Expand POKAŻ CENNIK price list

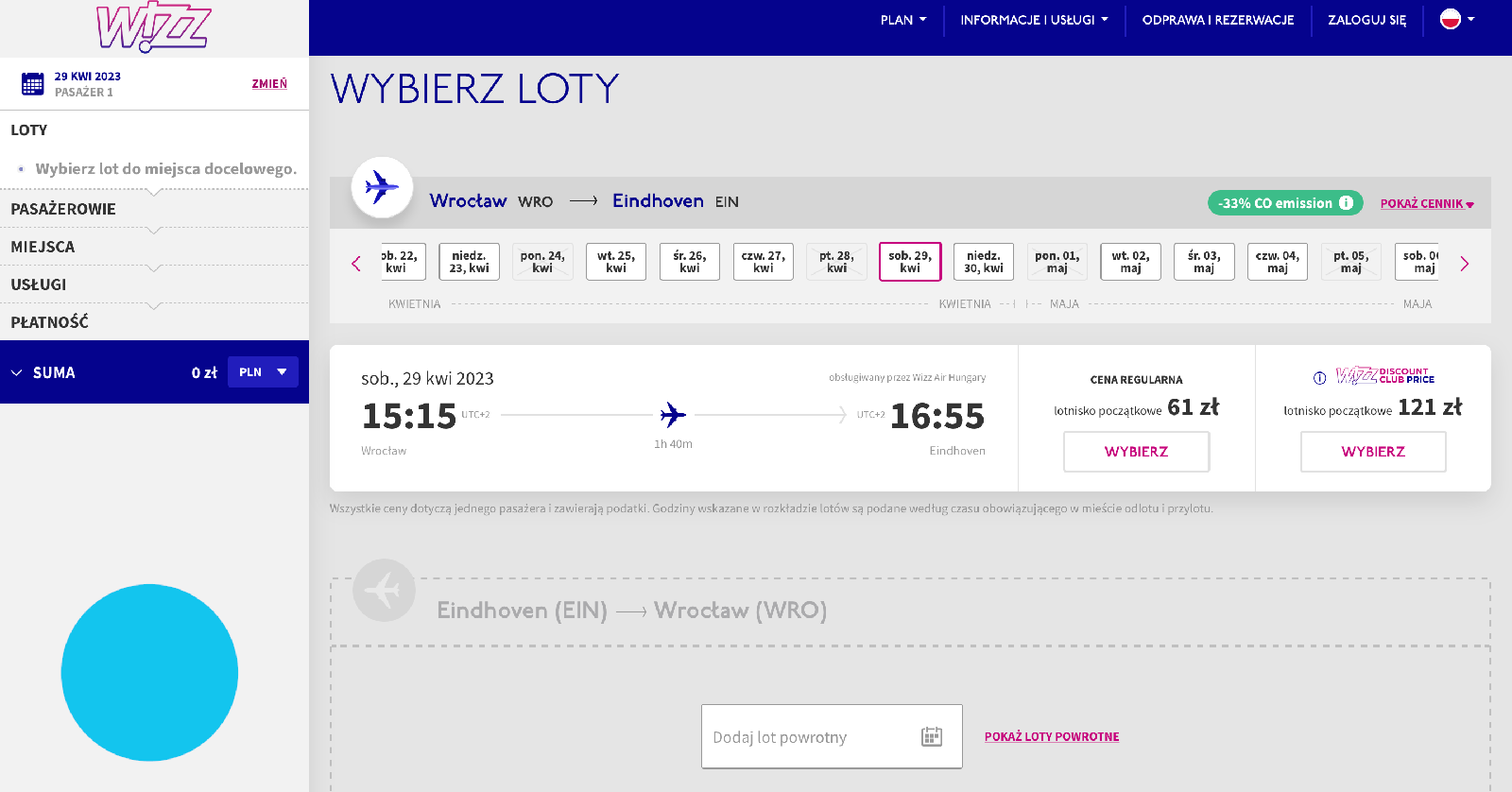click(x=1427, y=203)
